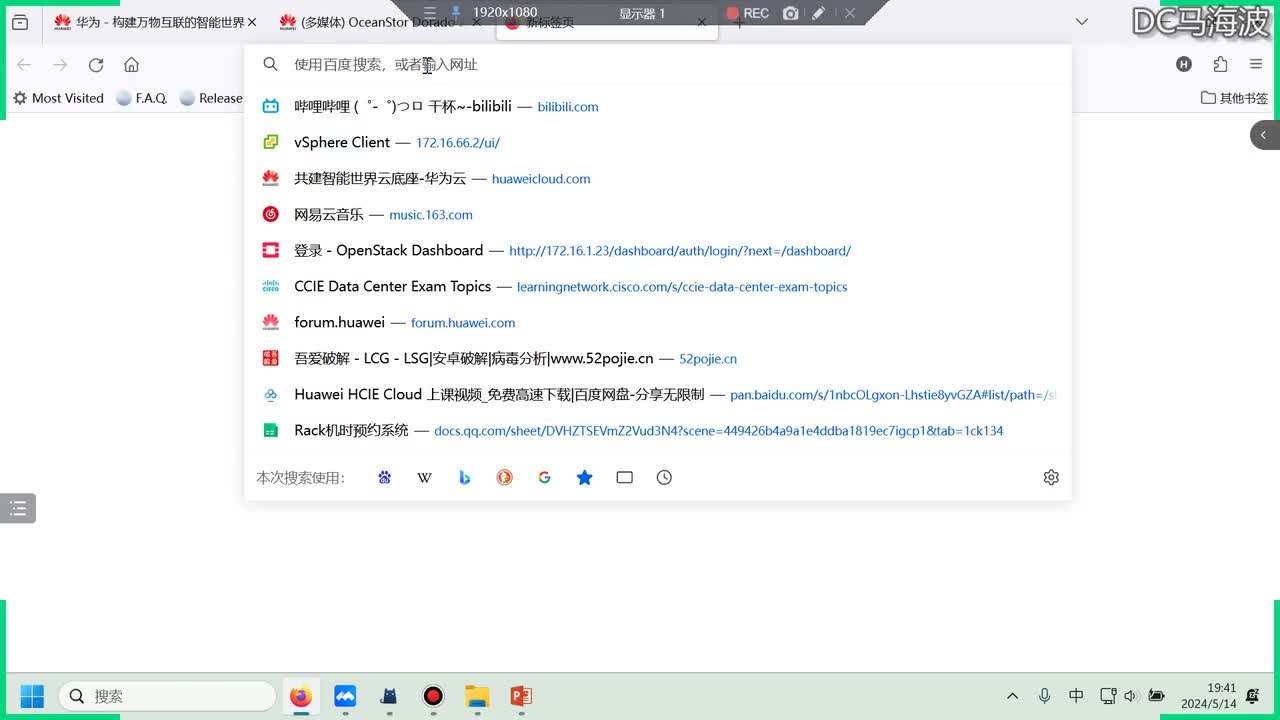1280x720 pixels.
Task: Search open tabs using the tab icon
Action: pyautogui.click(x=625, y=478)
